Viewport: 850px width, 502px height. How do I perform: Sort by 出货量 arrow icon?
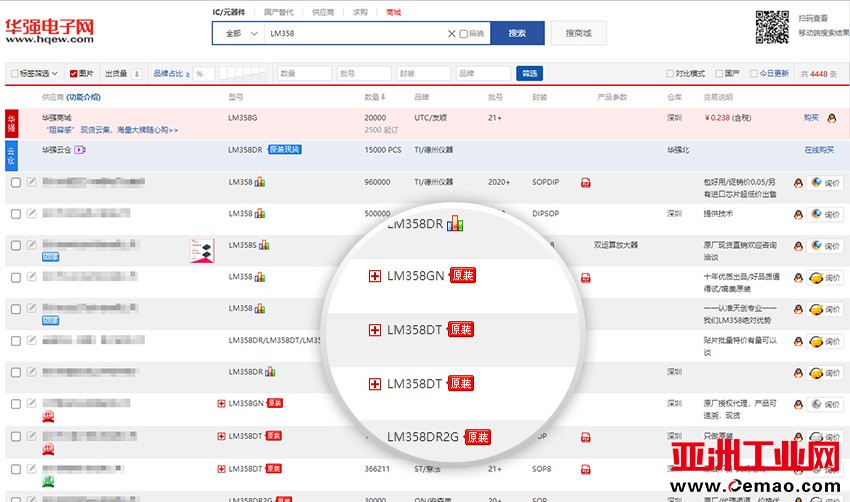coord(137,74)
